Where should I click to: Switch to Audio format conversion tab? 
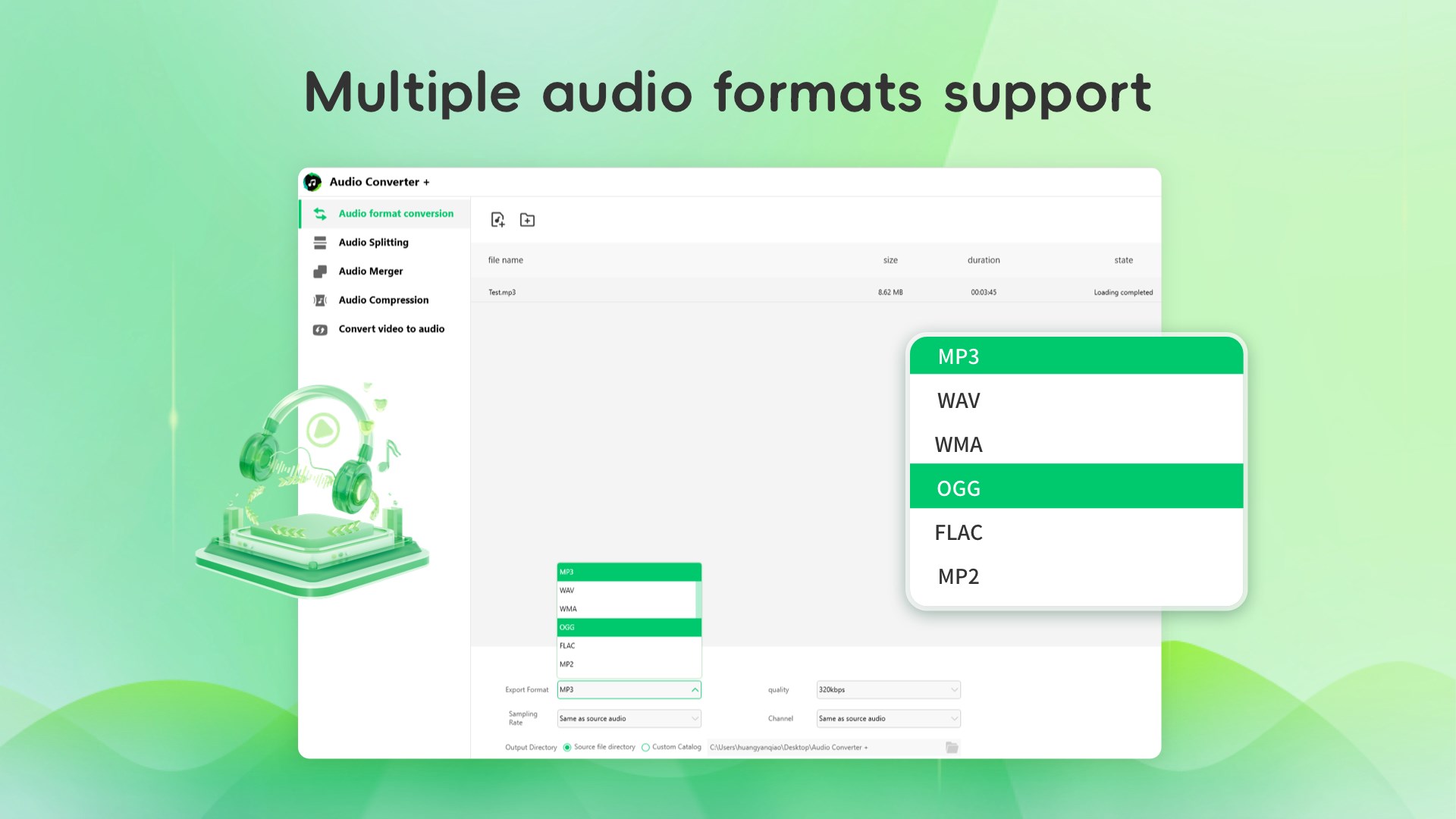click(395, 214)
